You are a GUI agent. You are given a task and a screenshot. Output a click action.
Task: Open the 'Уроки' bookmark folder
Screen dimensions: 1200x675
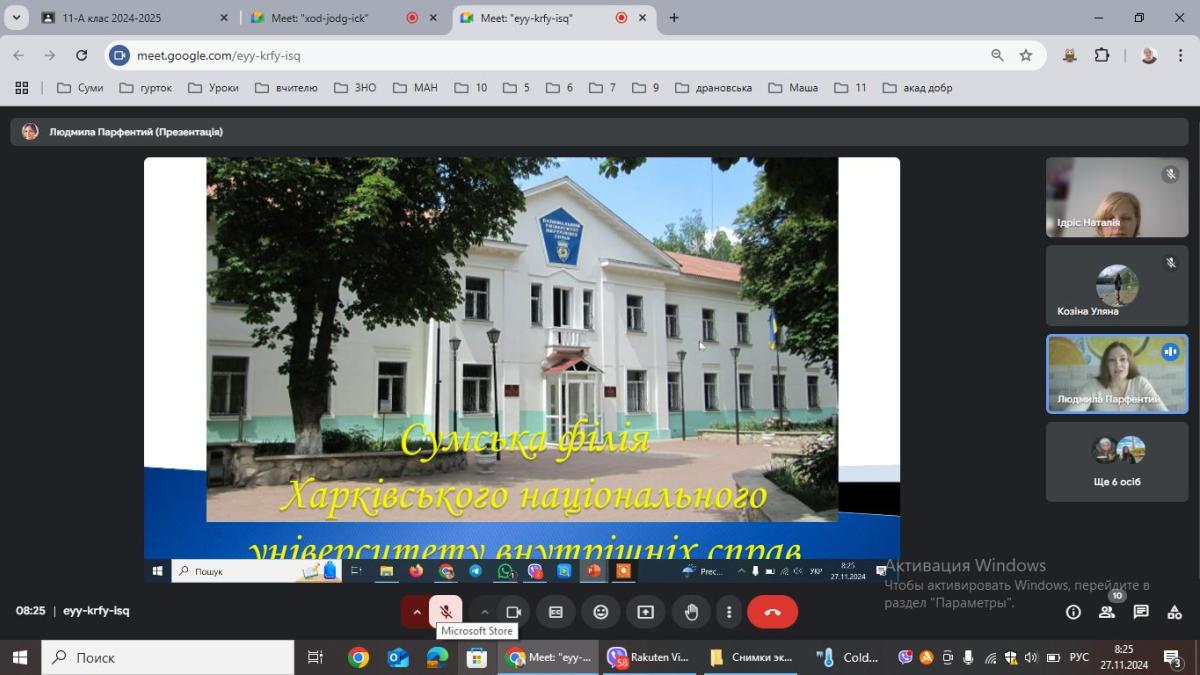pos(214,88)
